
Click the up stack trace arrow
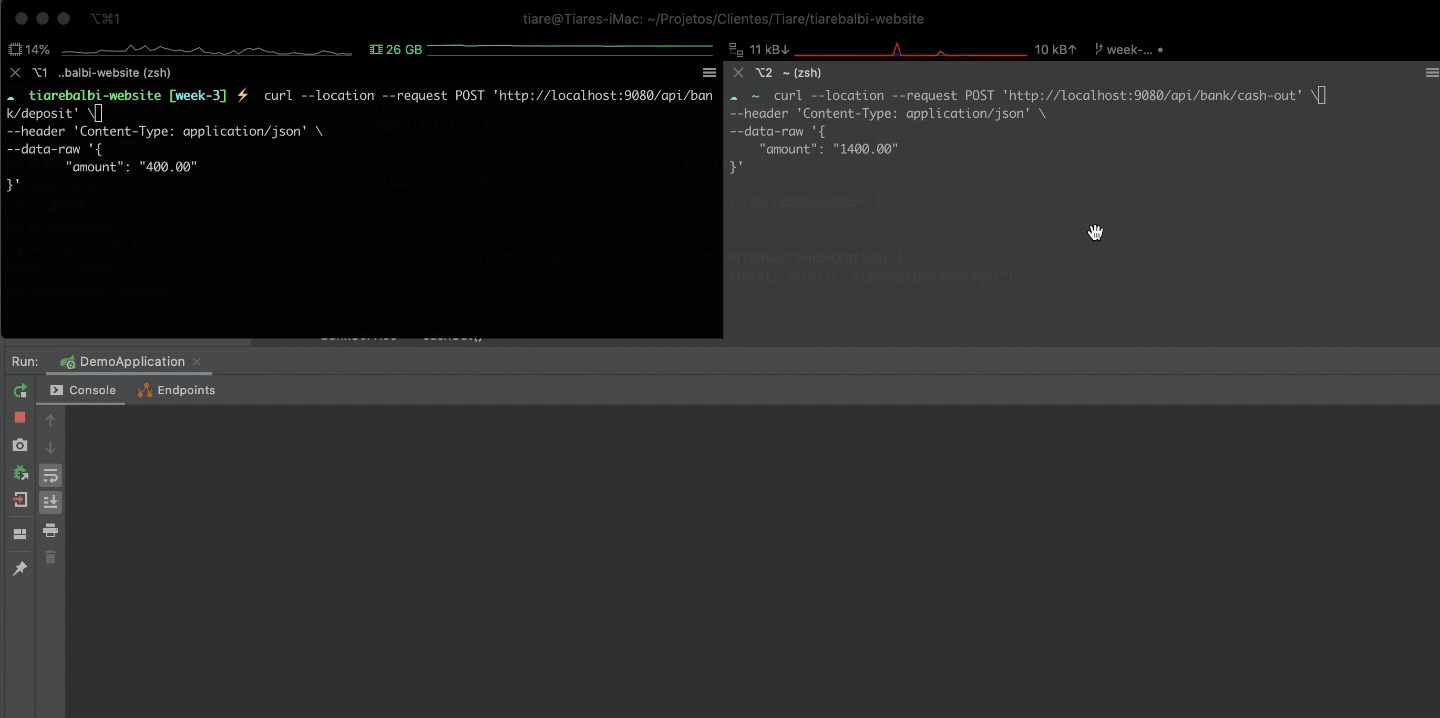coord(50,420)
